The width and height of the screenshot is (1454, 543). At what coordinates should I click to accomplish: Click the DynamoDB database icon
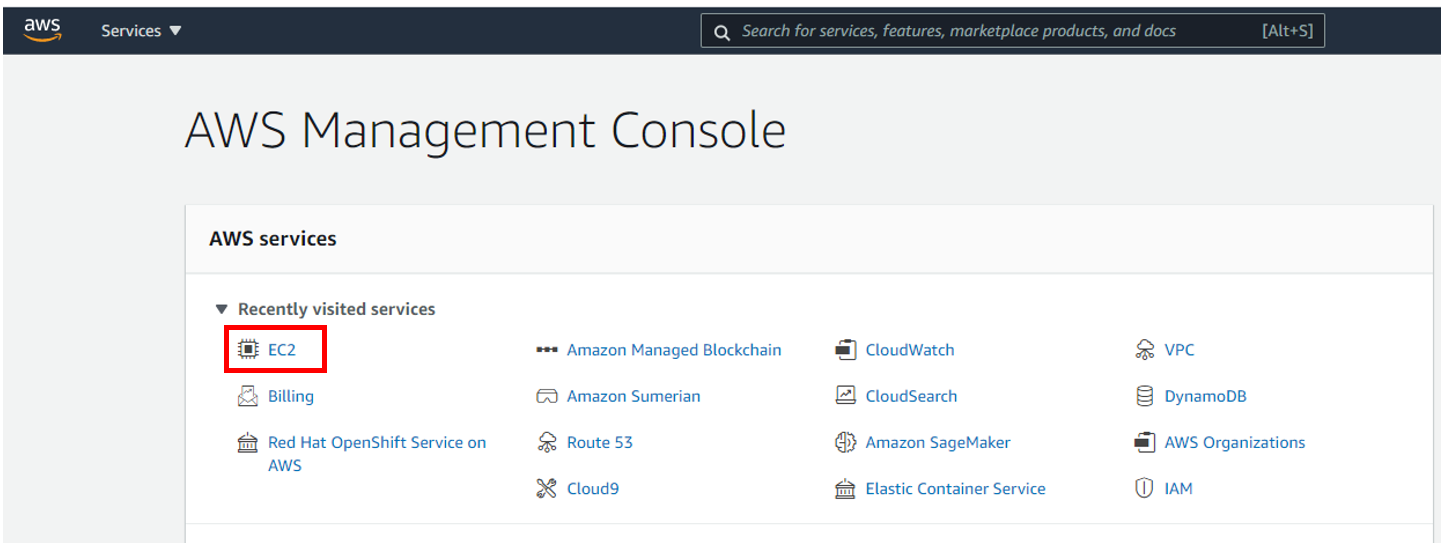(1145, 396)
